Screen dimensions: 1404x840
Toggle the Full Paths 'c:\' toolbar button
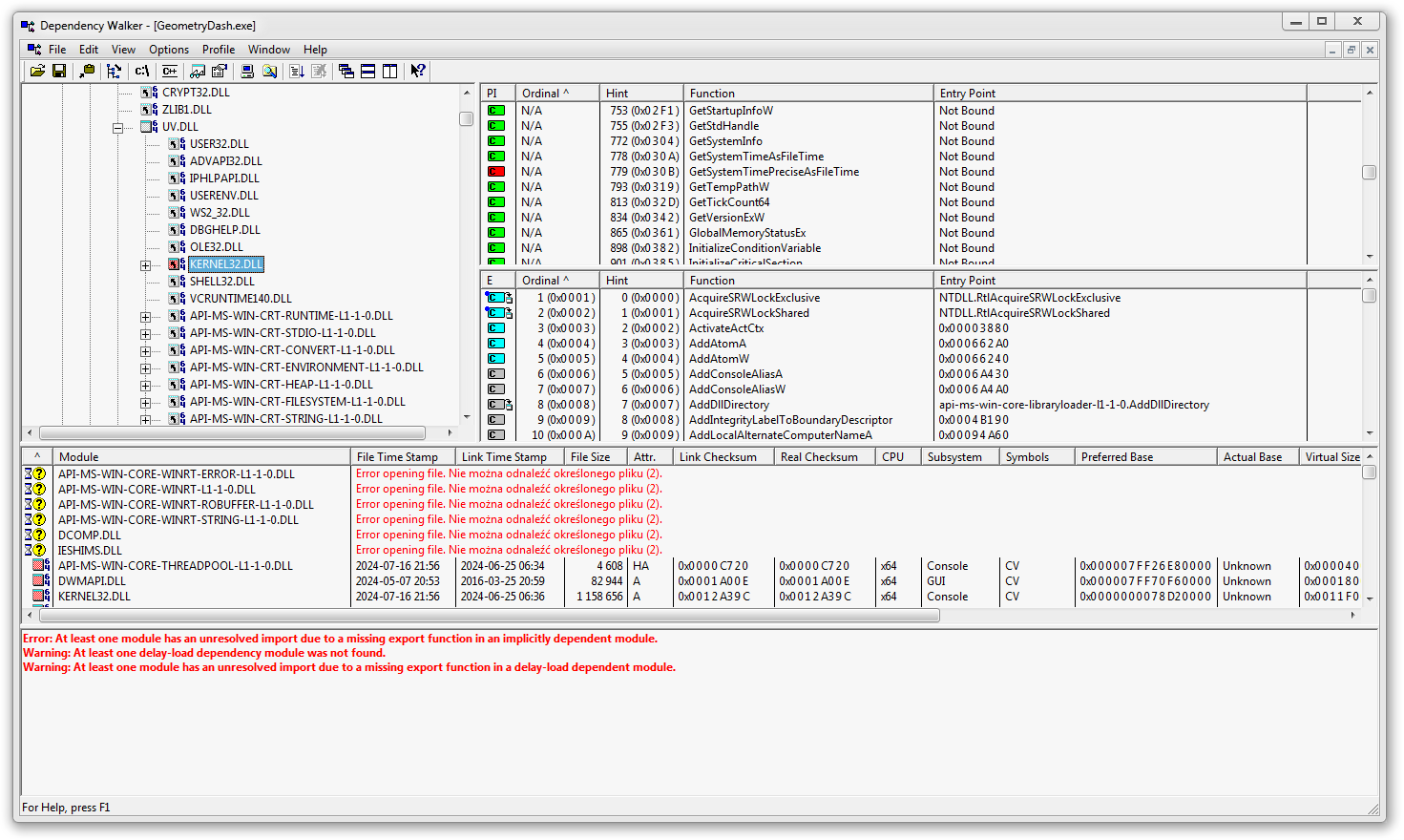click(x=142, y=71)
